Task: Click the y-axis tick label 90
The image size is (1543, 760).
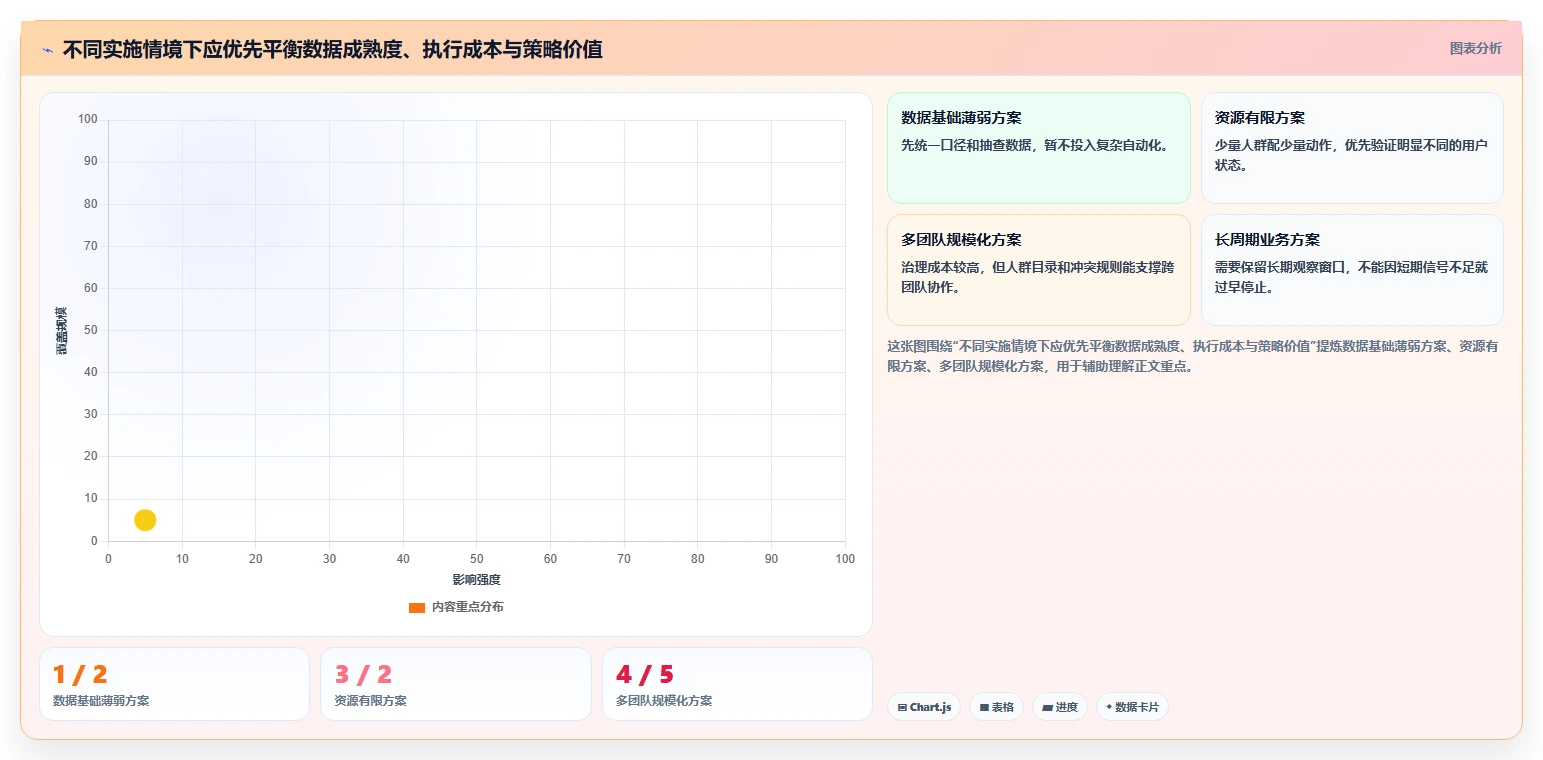Action: (x=91, y=161)
